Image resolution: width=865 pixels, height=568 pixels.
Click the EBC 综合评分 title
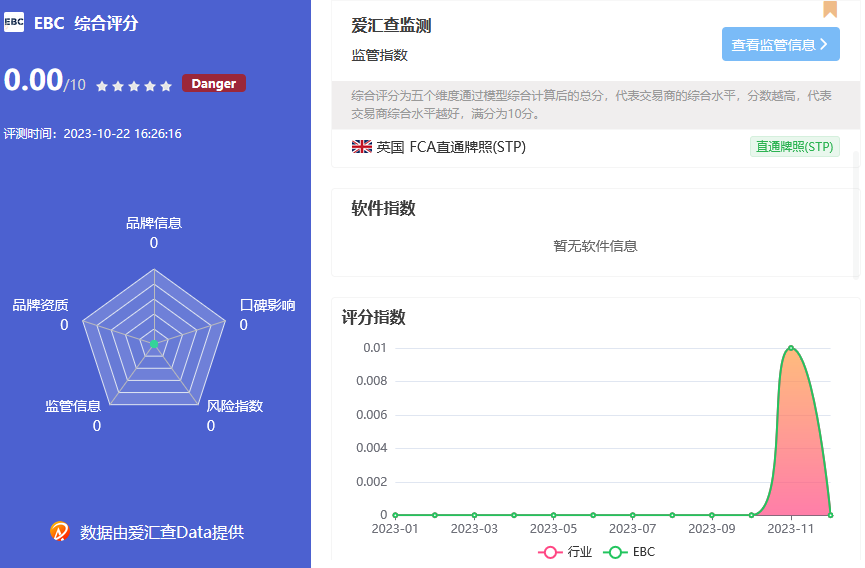click(x=86, y=23)
